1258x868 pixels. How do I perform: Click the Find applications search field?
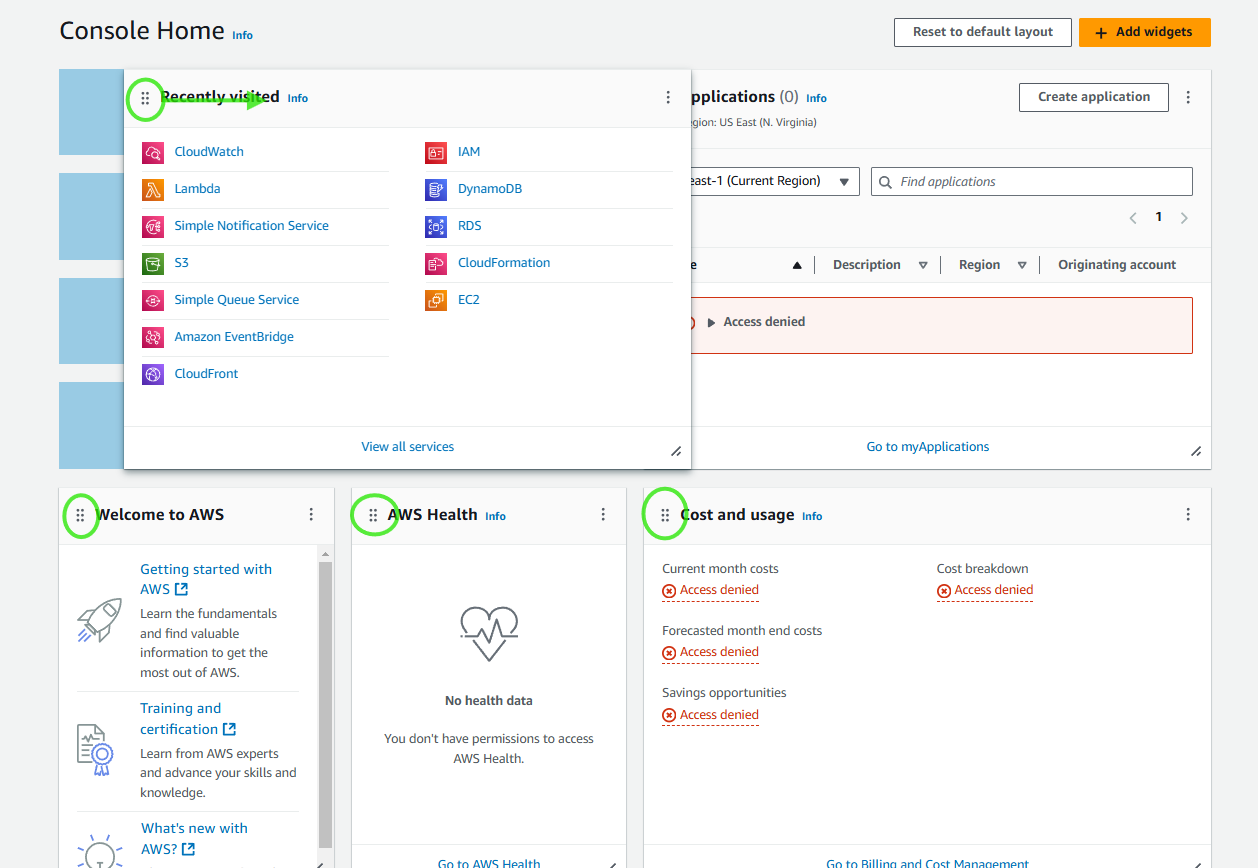(1030, 181)
